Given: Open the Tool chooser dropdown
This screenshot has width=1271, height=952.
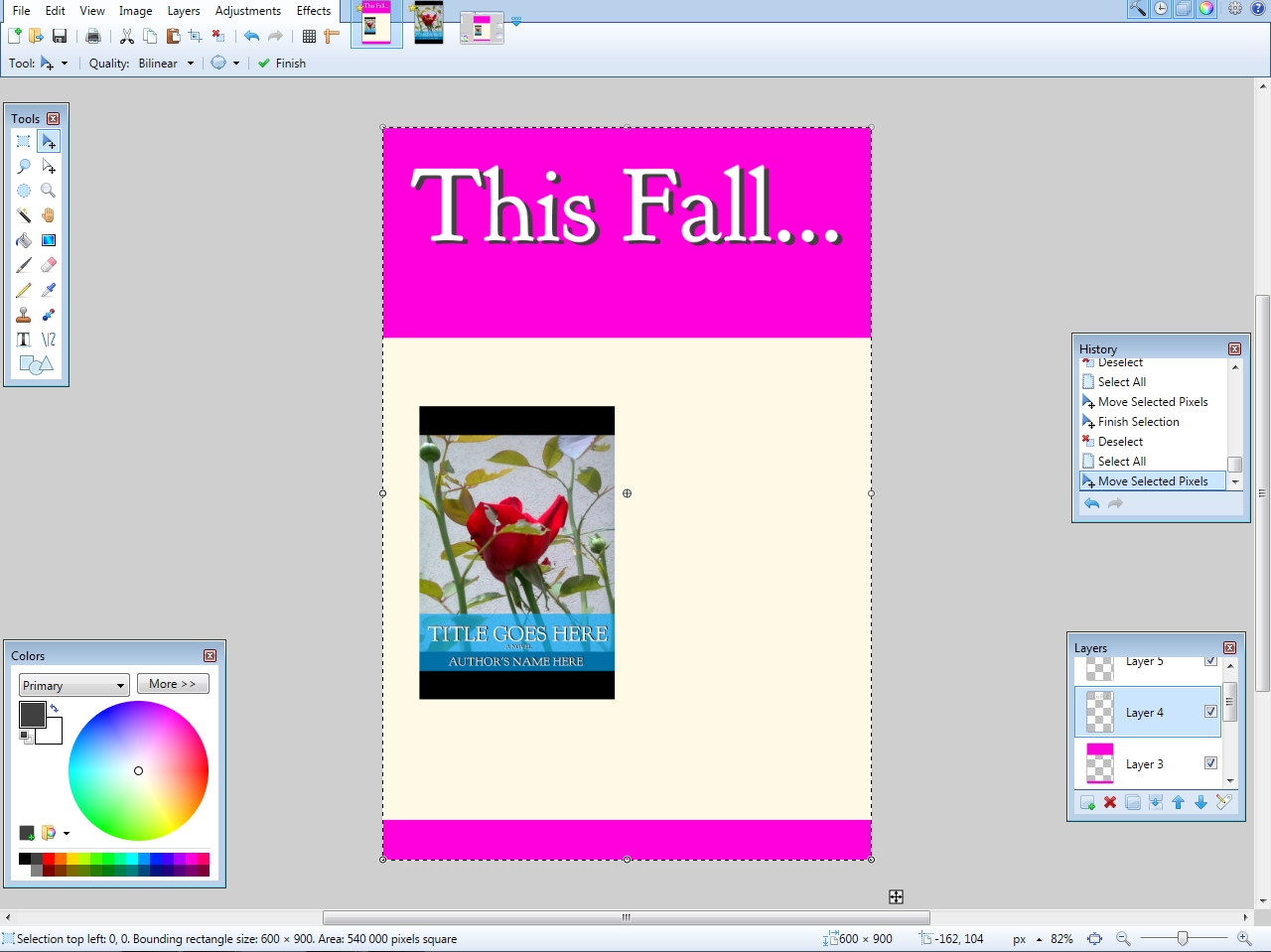Looking at the screenshot, I should point(54,63).
